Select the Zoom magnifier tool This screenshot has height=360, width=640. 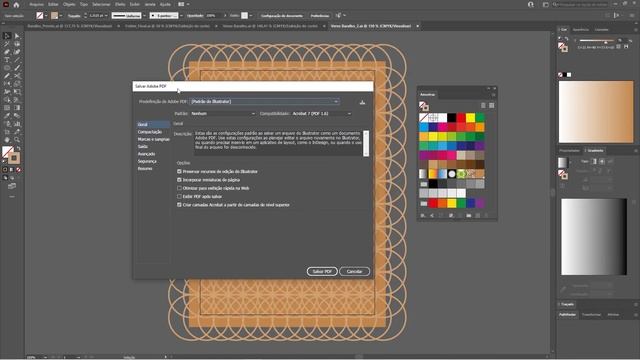pos(17,140)
